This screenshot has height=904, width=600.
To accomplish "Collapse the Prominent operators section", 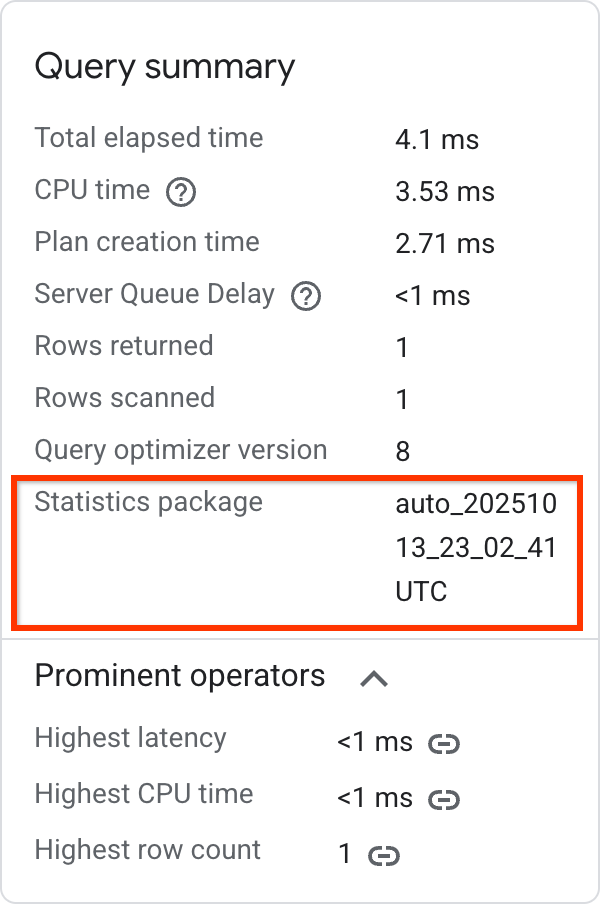I will 374,678.
